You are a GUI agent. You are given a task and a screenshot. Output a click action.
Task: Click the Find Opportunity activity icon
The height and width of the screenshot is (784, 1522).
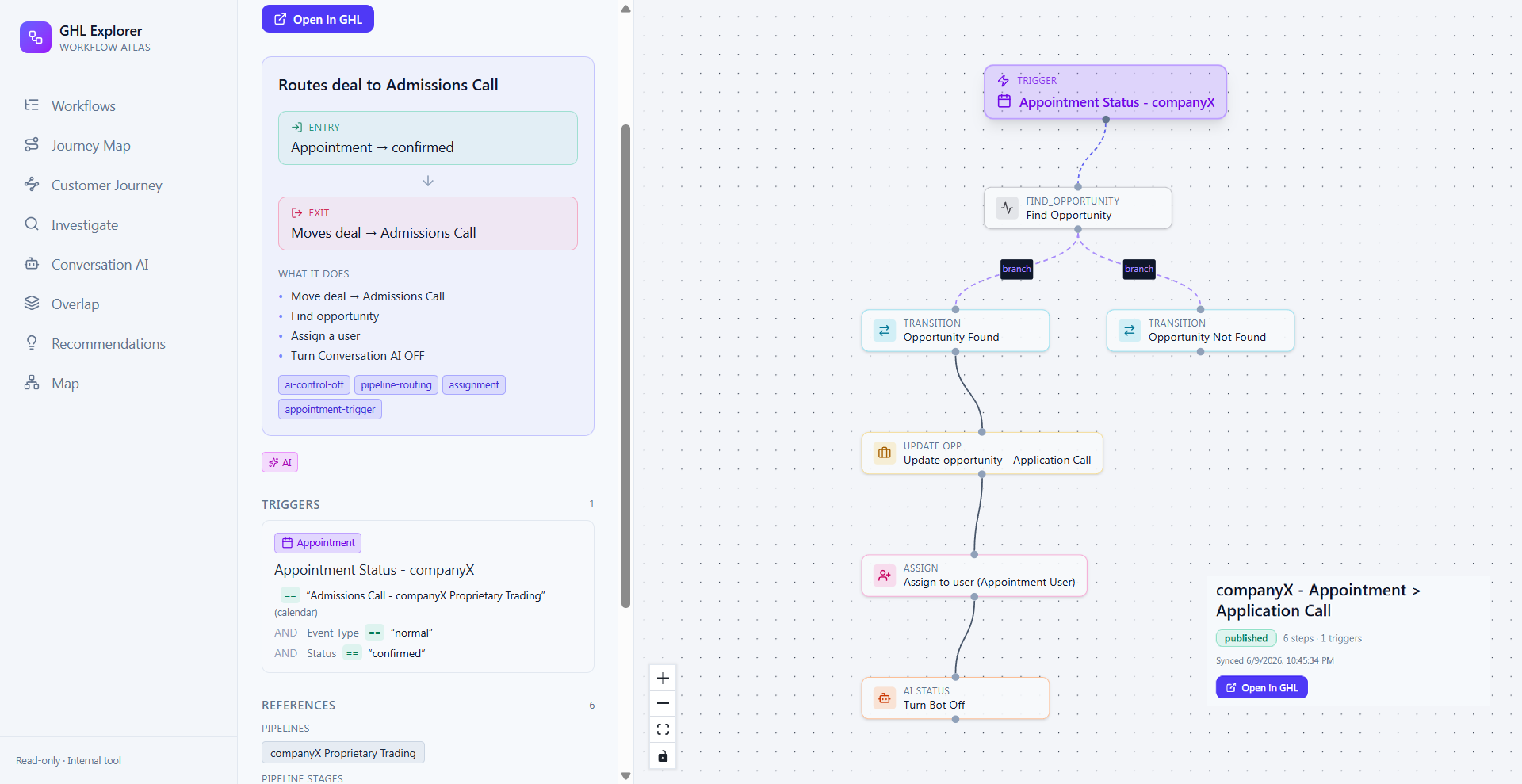[x=1007, y=208]
